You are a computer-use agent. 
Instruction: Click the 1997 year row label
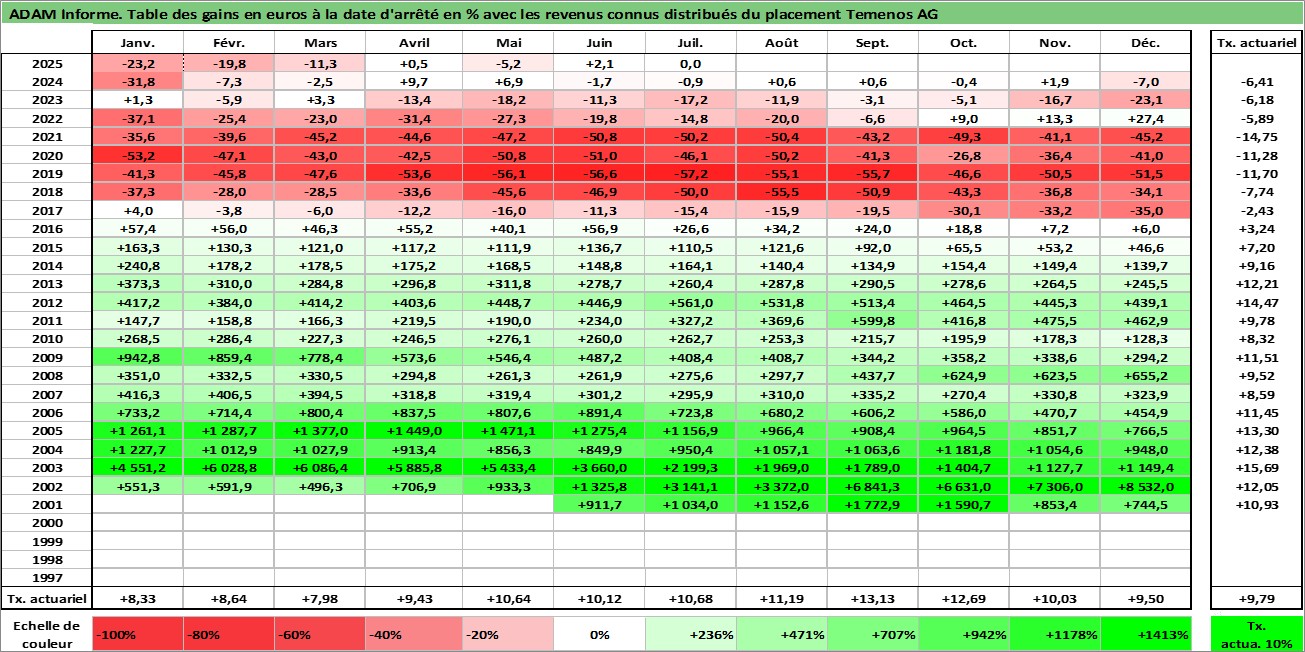pos(46,577)
